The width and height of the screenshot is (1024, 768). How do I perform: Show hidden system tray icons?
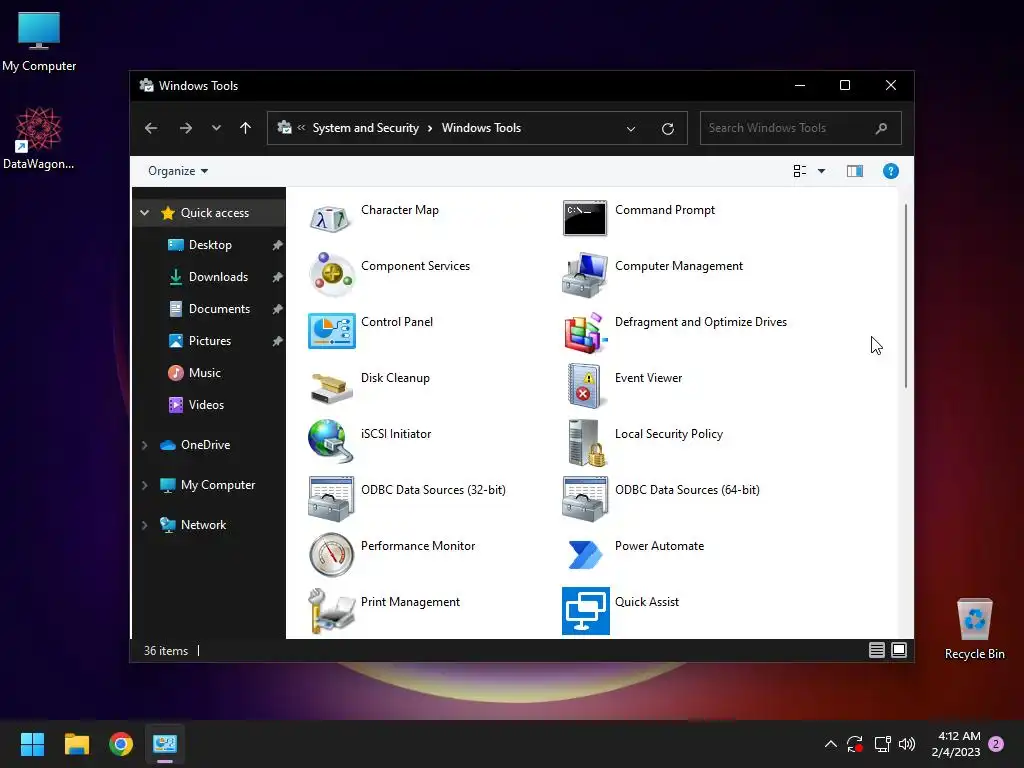pos(830,743)
